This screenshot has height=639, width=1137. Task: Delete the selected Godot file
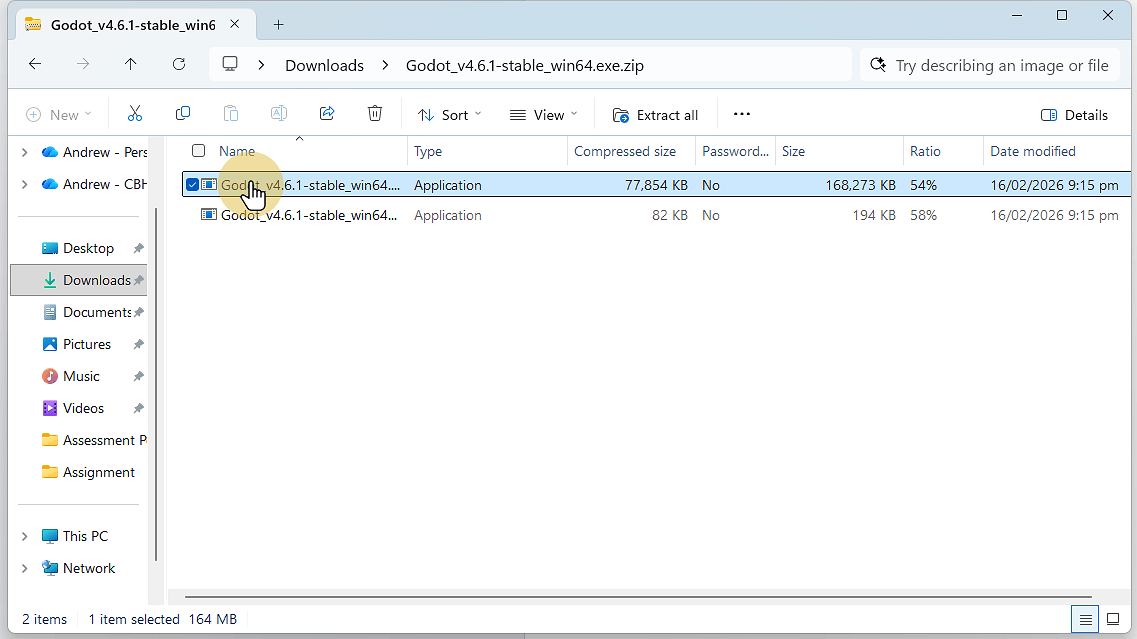(x=375, y=113)
